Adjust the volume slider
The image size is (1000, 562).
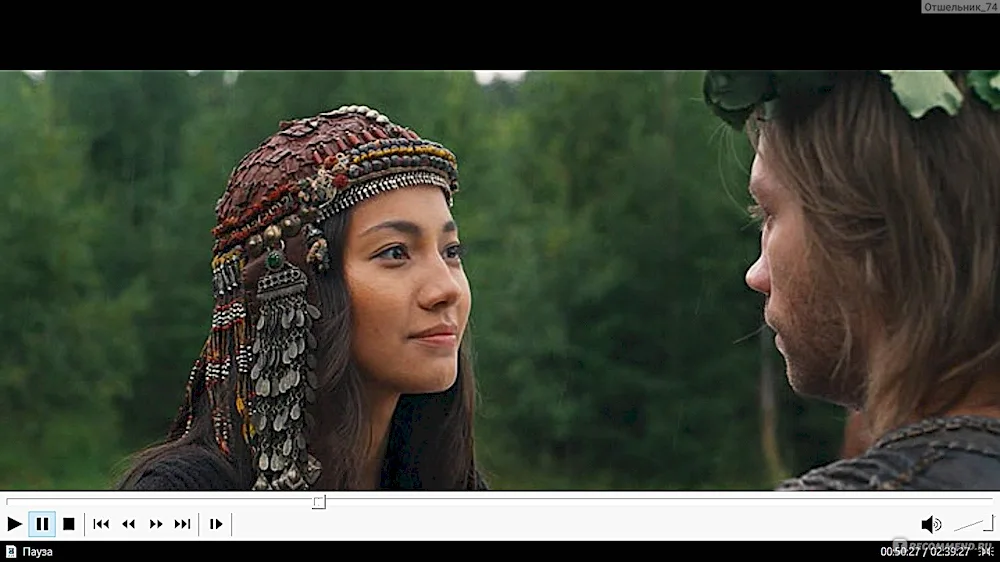click(974, 524)
